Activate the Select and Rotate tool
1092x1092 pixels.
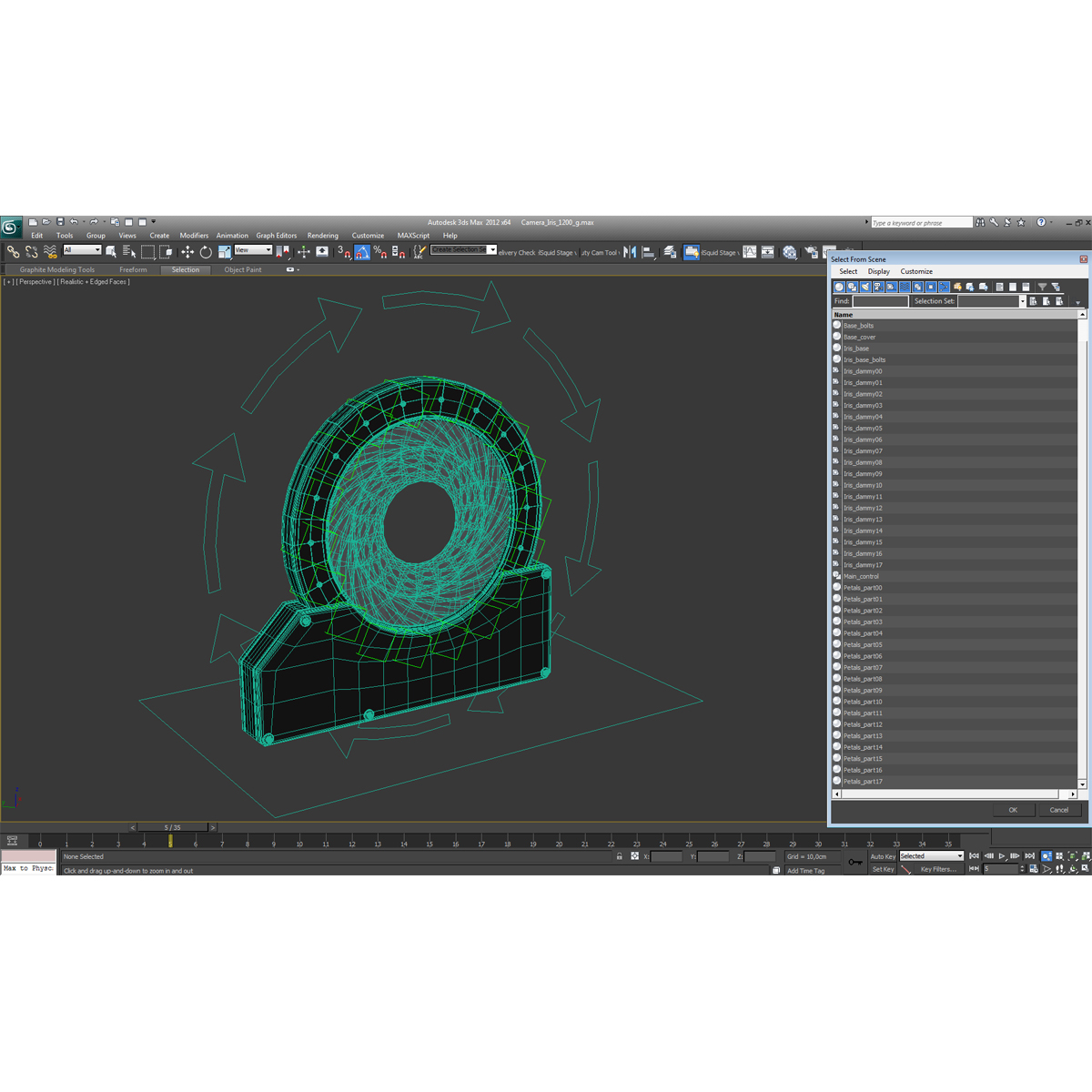pos(206,252)
